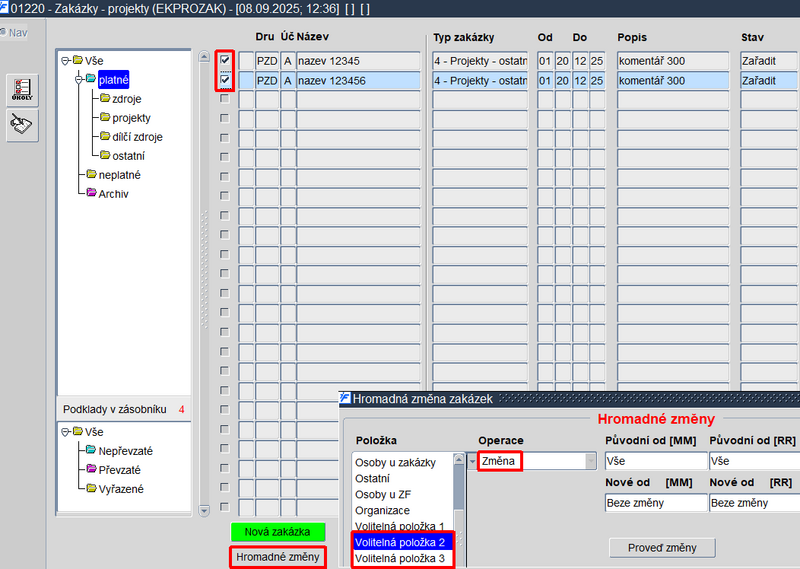Select neplatné in the tree
The image size is (800, 569).
tap(119, 175)
